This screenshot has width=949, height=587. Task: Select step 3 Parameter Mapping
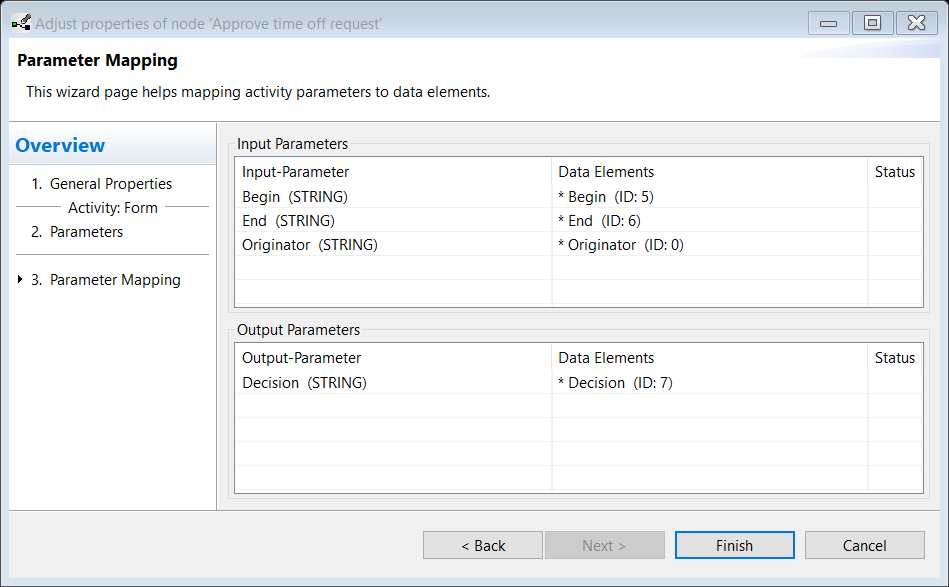(106, 280)
